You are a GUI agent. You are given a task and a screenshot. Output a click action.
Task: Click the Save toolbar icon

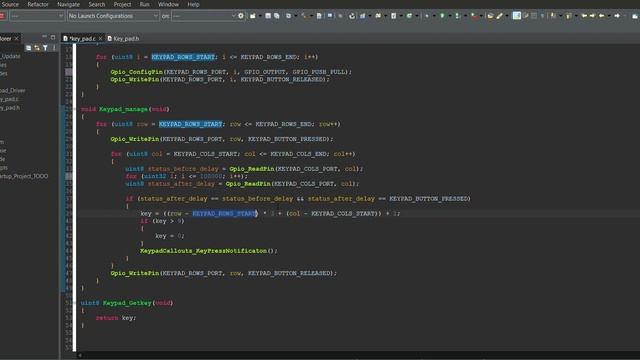coord(268,16)
